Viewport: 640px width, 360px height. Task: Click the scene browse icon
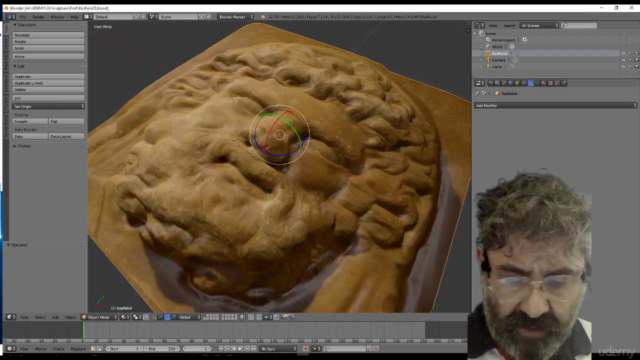(x=152, y=17)
